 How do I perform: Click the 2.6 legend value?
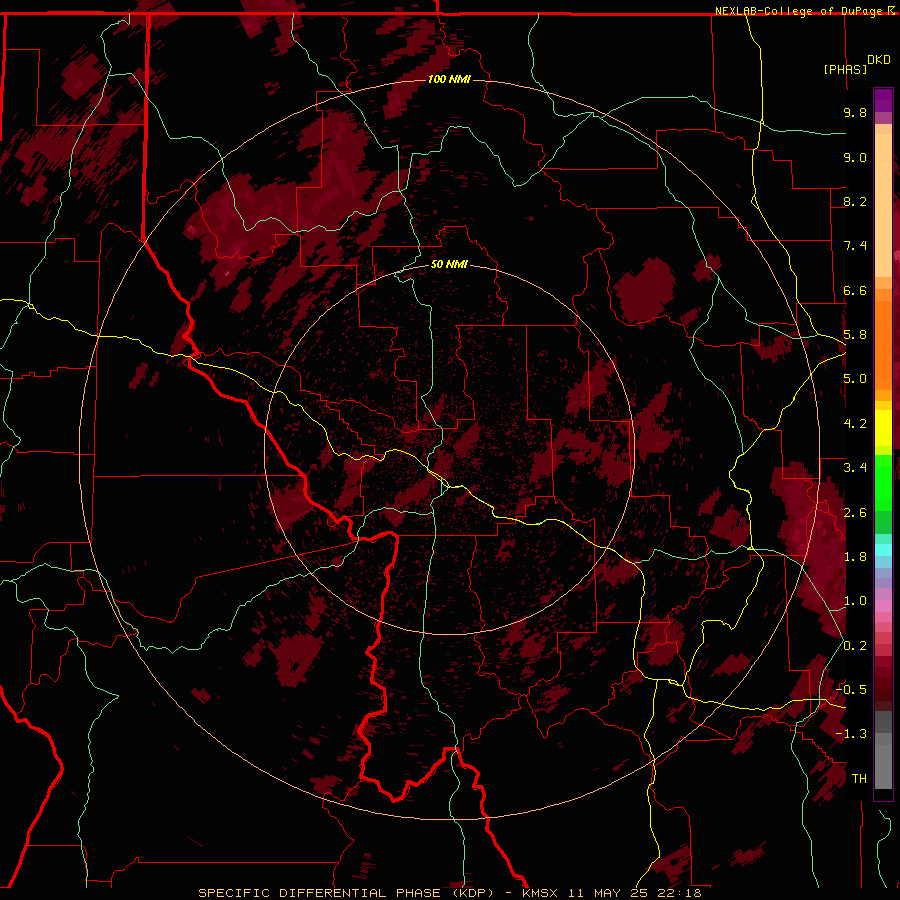pos(855,512)
